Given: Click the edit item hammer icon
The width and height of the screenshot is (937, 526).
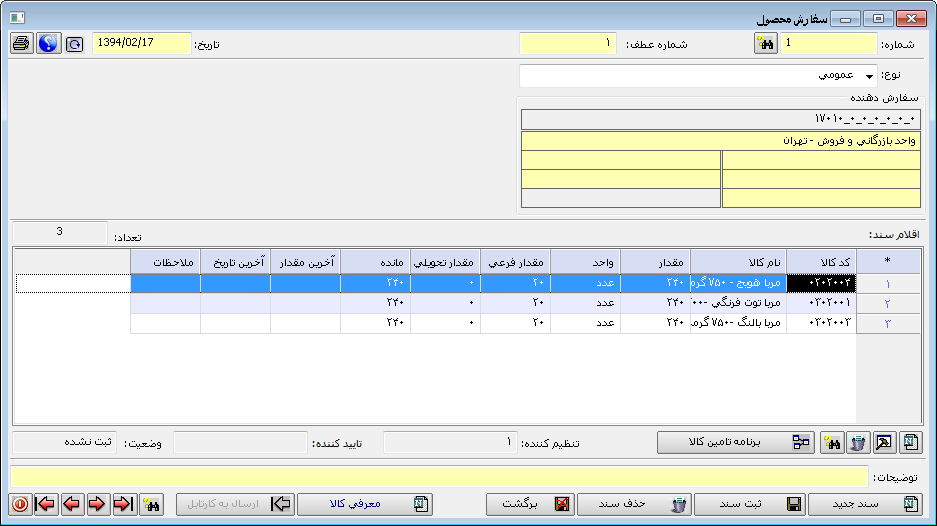Looking at the screenshot, I should coord(884,442).
